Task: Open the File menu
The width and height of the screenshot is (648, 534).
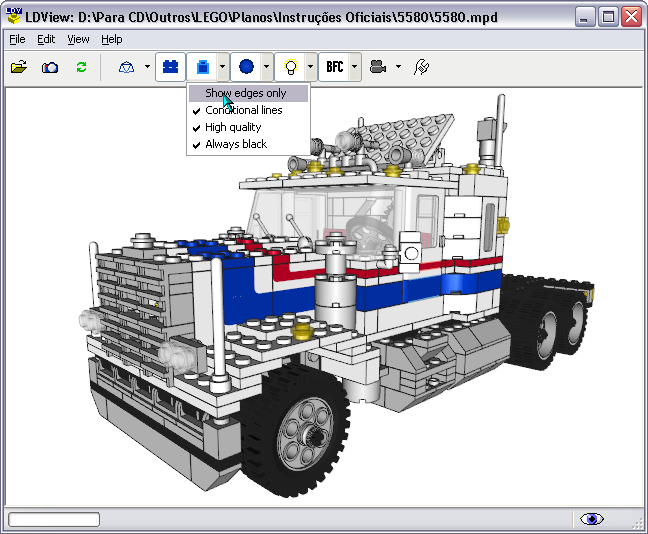Action: coord(17,39)
